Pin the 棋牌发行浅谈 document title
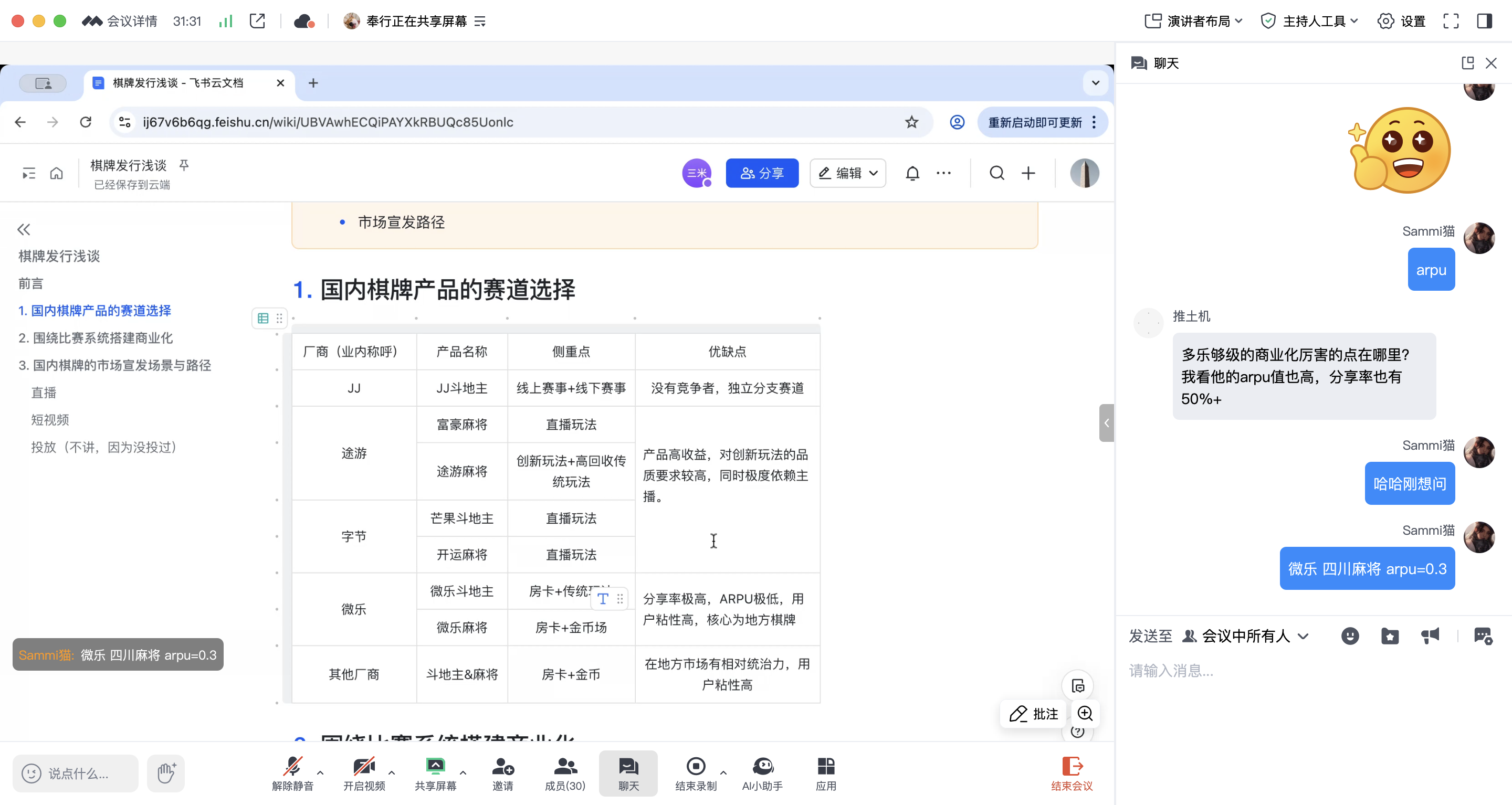This screenshot has height=805, width=1512. pyautogui.click(x=184, y=165)
